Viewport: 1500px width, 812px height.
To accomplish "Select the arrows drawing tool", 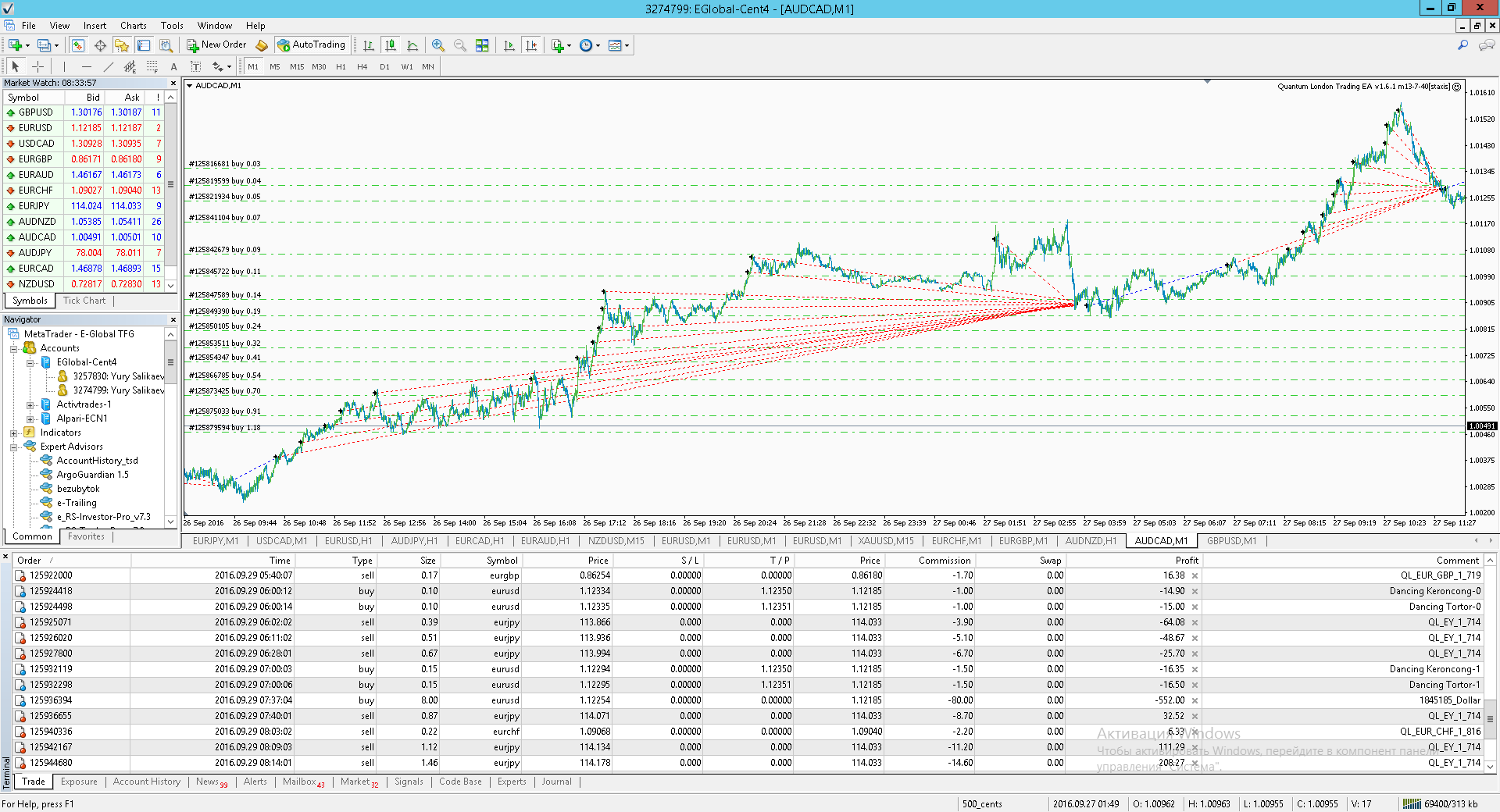I will coord(217,67).
